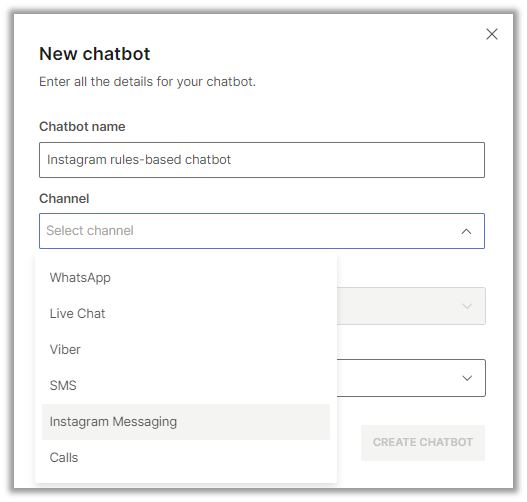Click the Chatbot name label
Image resolution: width=527 pixels, height=502 pixels.
pos(82,127)
